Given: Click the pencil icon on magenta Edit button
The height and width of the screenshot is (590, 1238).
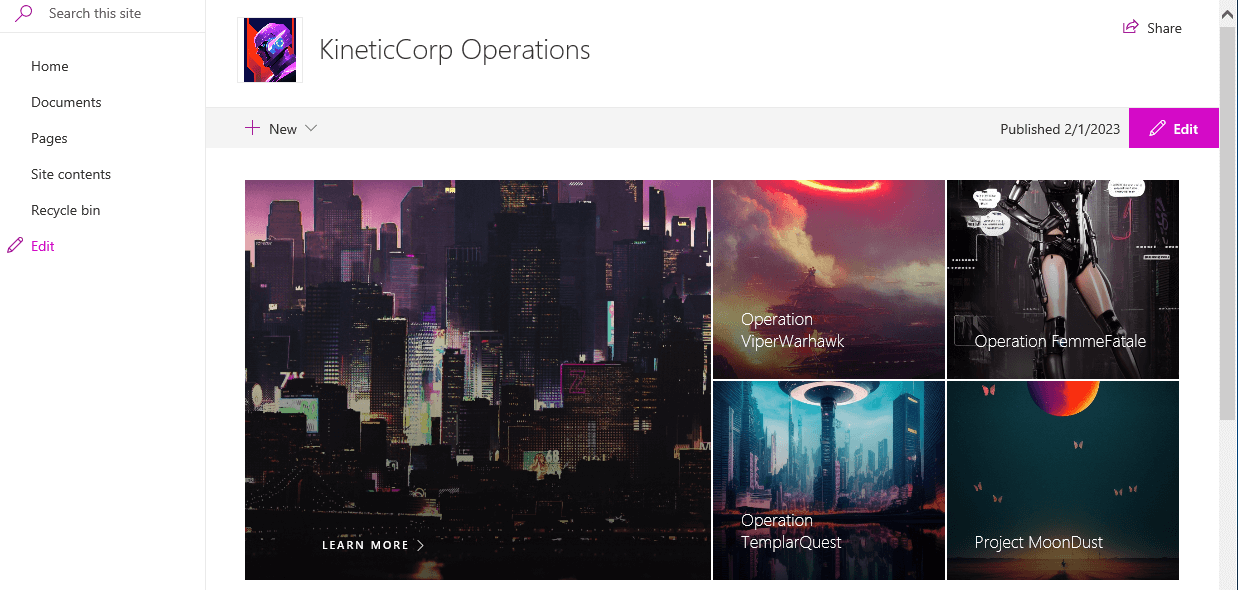Looking at the screenshot, I should [x=1157, y=129].
